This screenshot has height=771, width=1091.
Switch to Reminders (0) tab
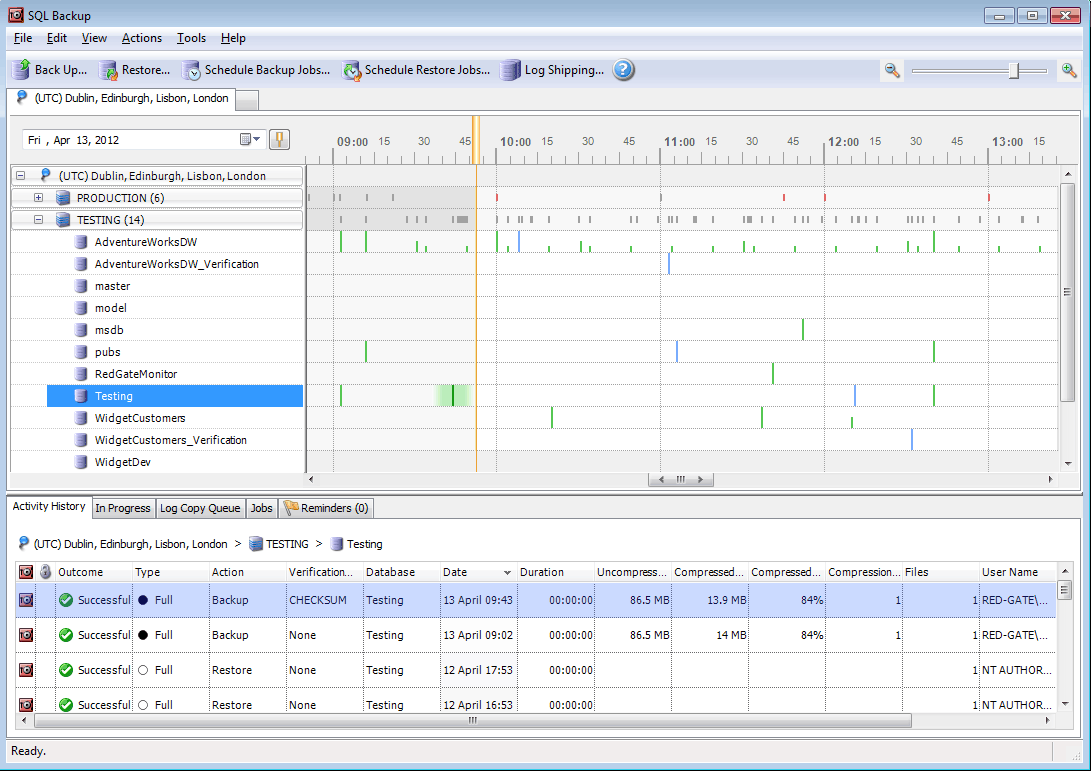(326, 508)
